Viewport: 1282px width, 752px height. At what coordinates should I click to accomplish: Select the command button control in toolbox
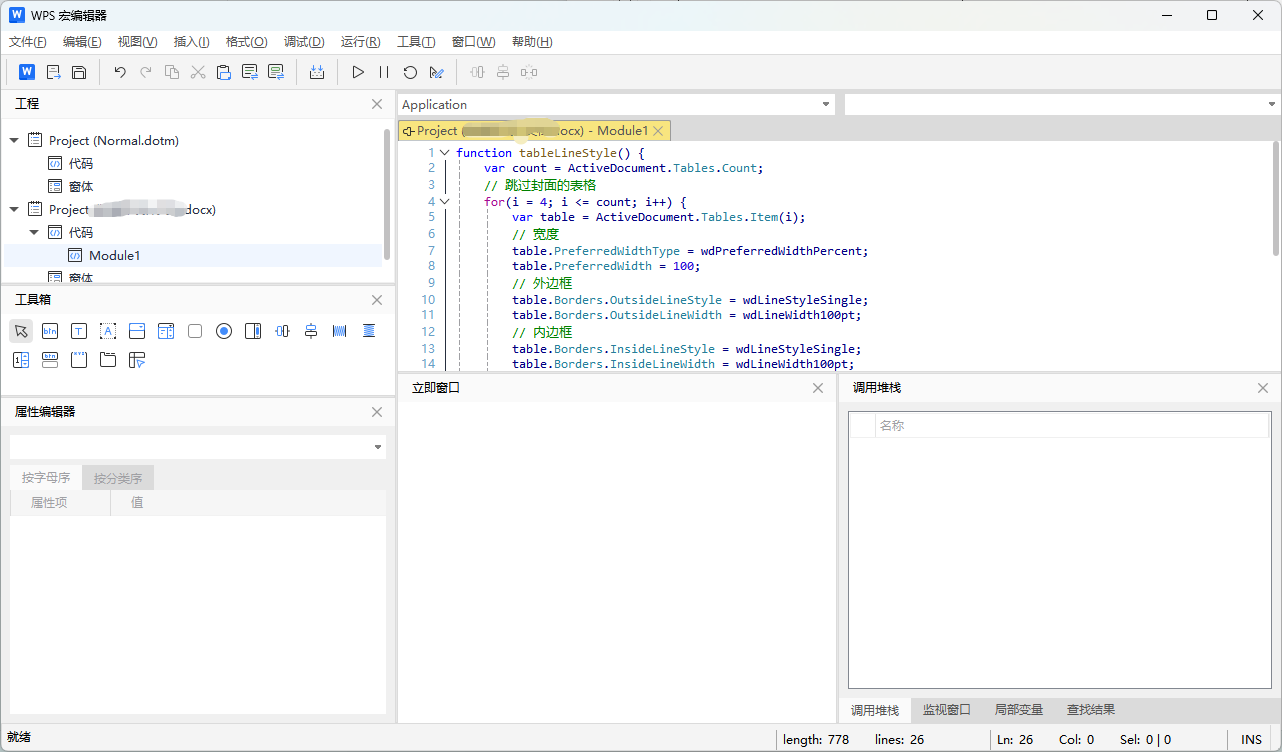coord(50,331)
